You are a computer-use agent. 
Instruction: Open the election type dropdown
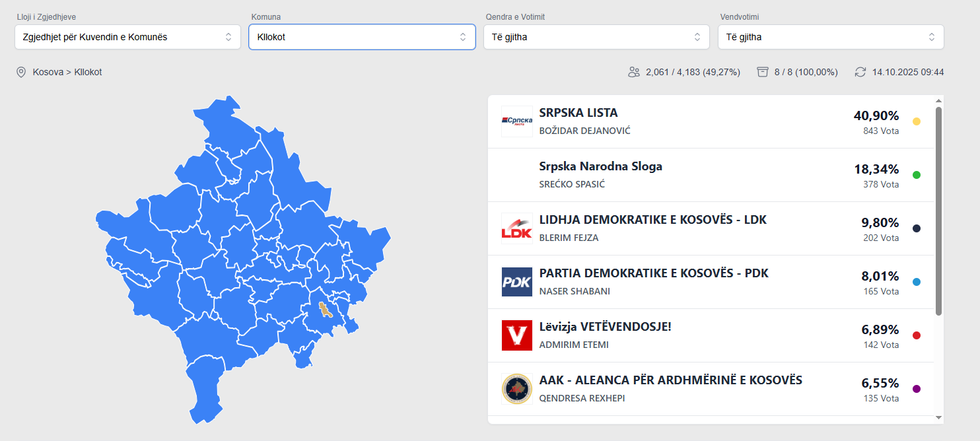tap(126, 37)
